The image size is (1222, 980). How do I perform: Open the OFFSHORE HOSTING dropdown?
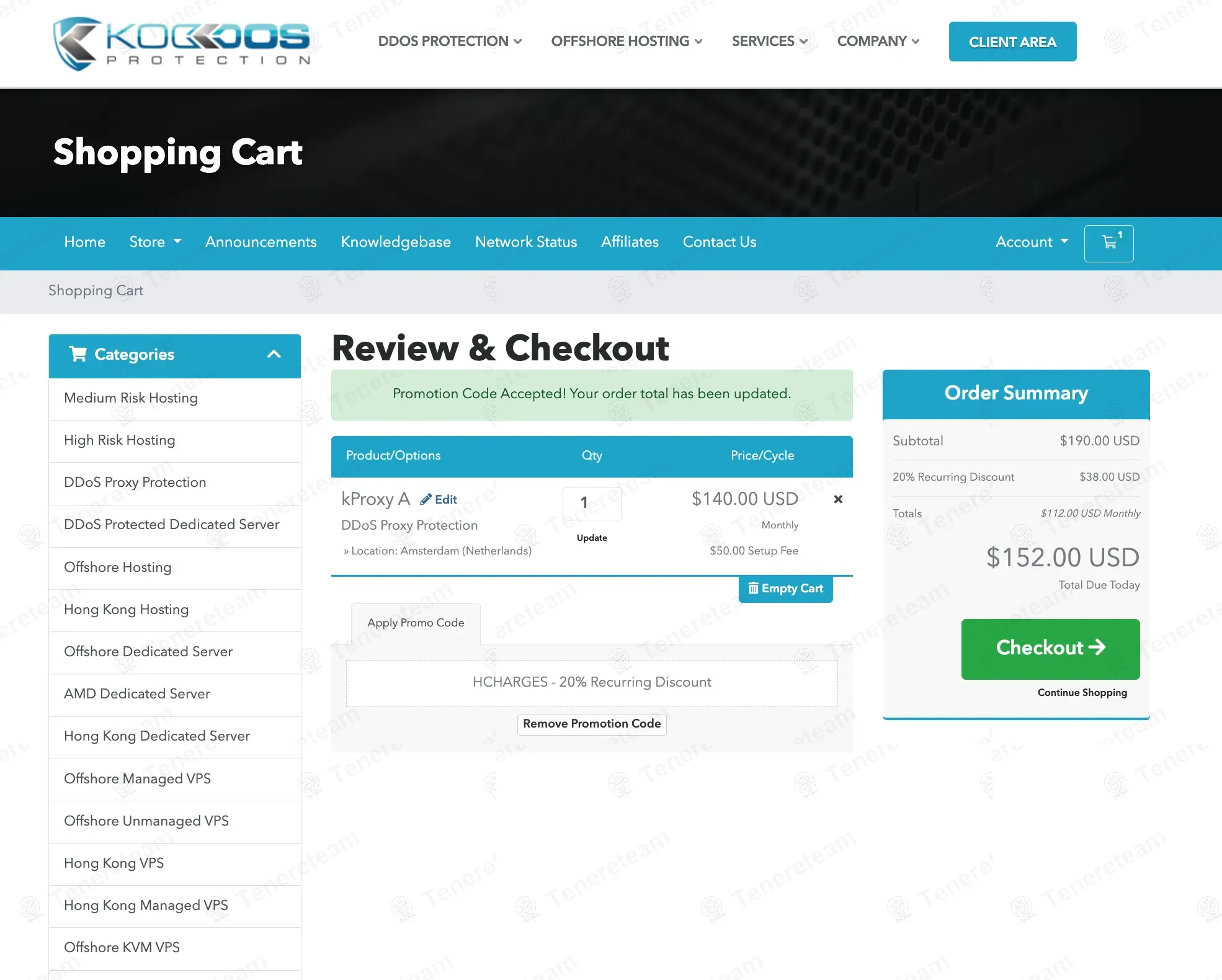pyautogui.click(x=627, y=42)
